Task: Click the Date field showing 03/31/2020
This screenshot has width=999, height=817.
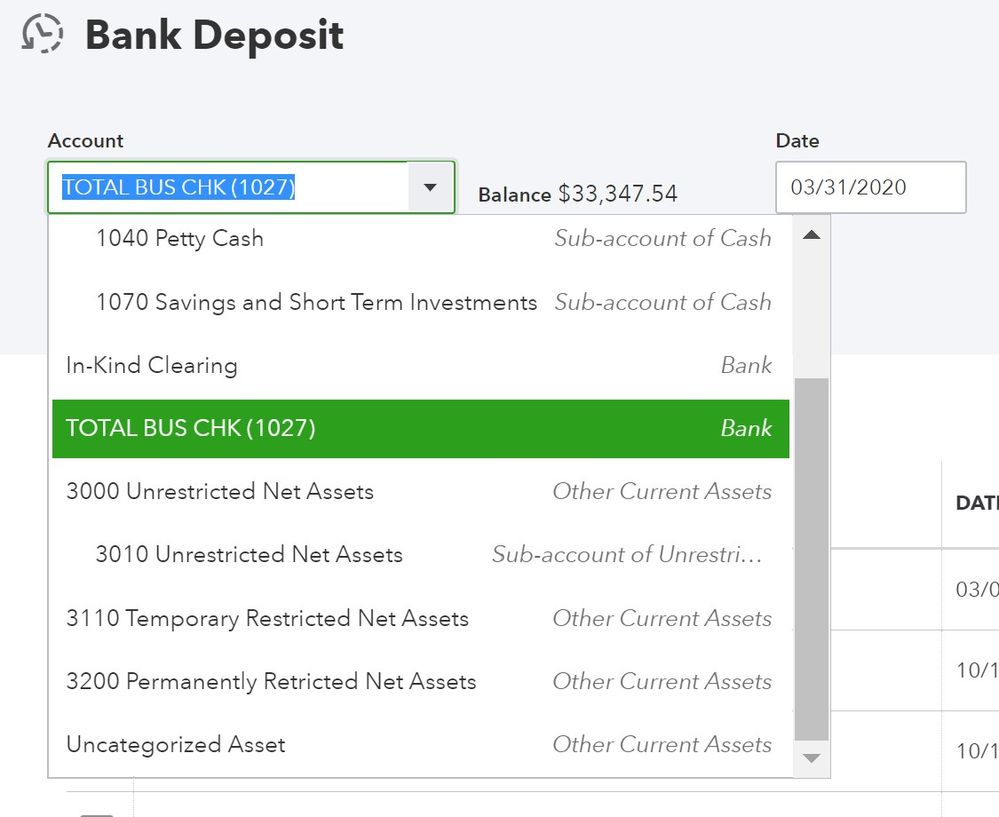Action: click(x=869, y=187)
